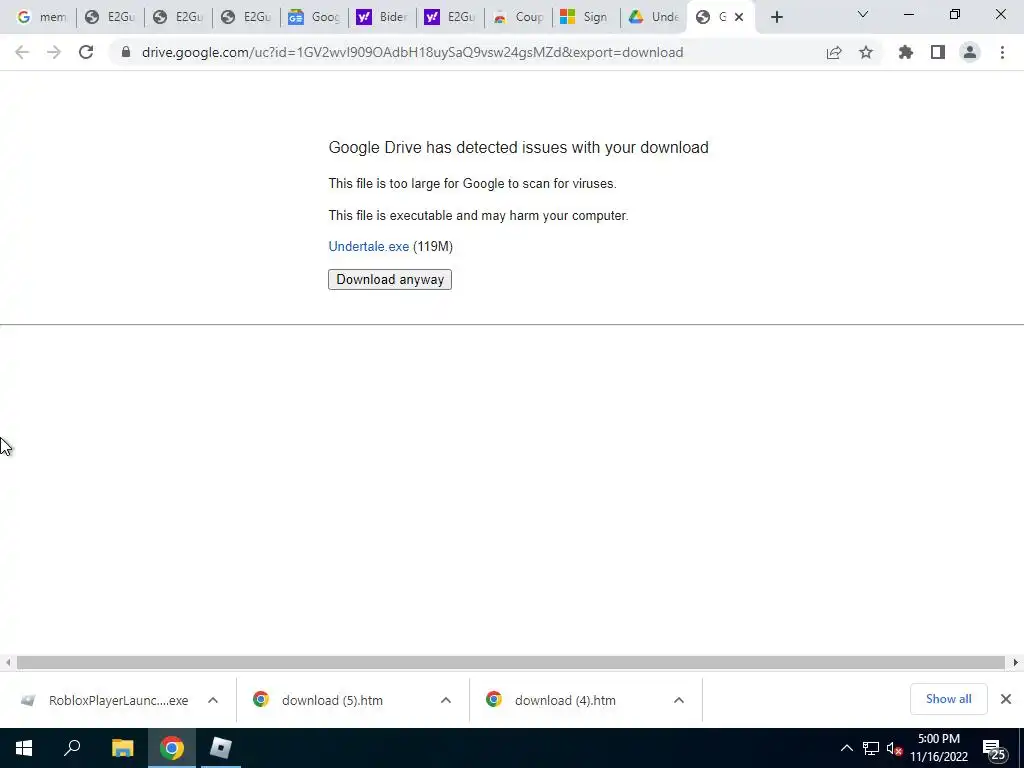Viewport: 1024px width, 768px height.
Task: Open Windows taskbar search
Action: [72, 748]
